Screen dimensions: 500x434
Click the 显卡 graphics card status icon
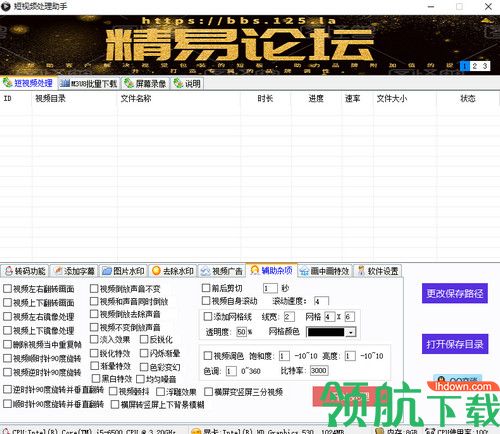196,431
